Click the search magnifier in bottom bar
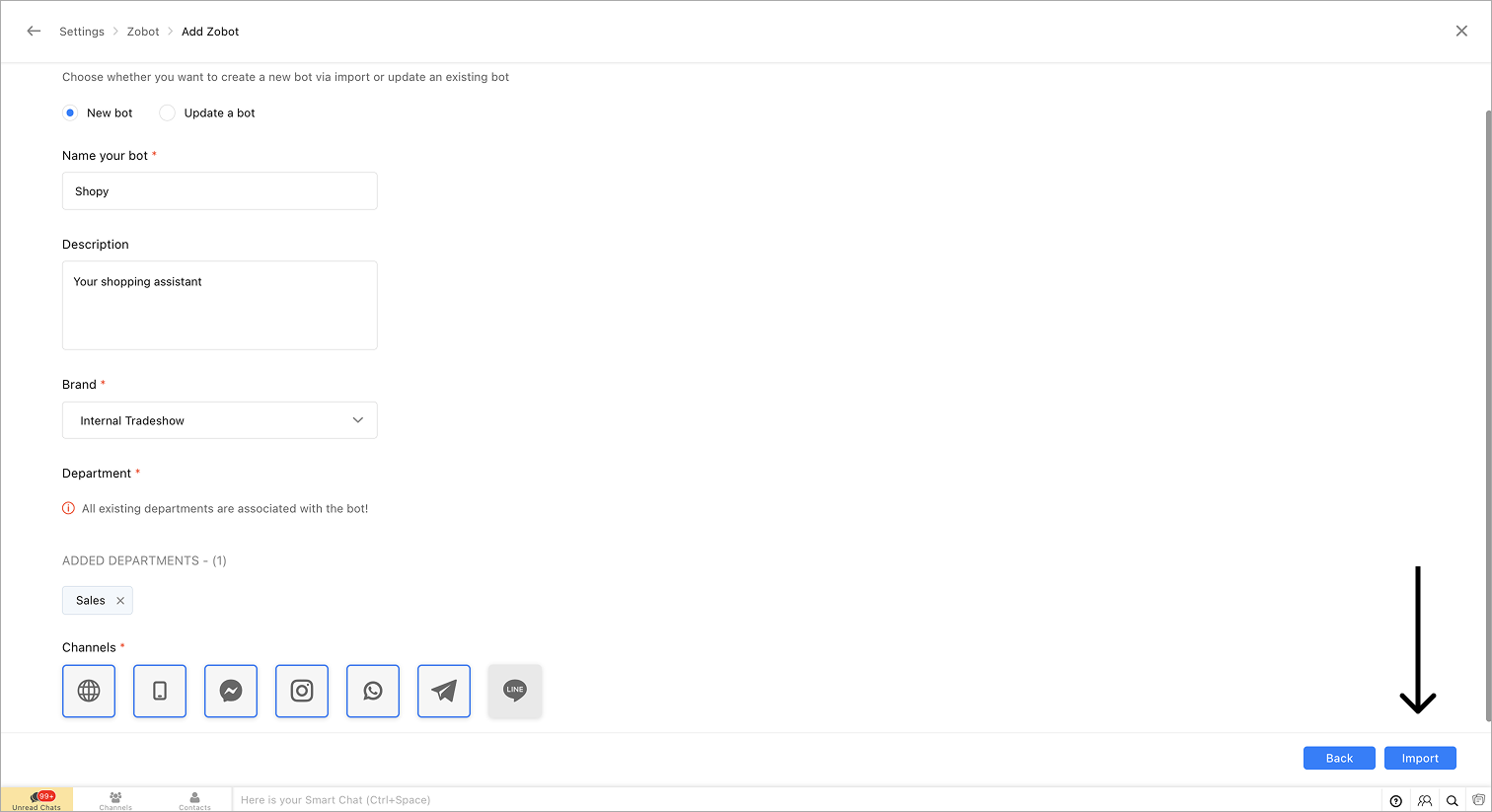The width and height of the screenshot is (1492, 812). tap(1452, 800)
